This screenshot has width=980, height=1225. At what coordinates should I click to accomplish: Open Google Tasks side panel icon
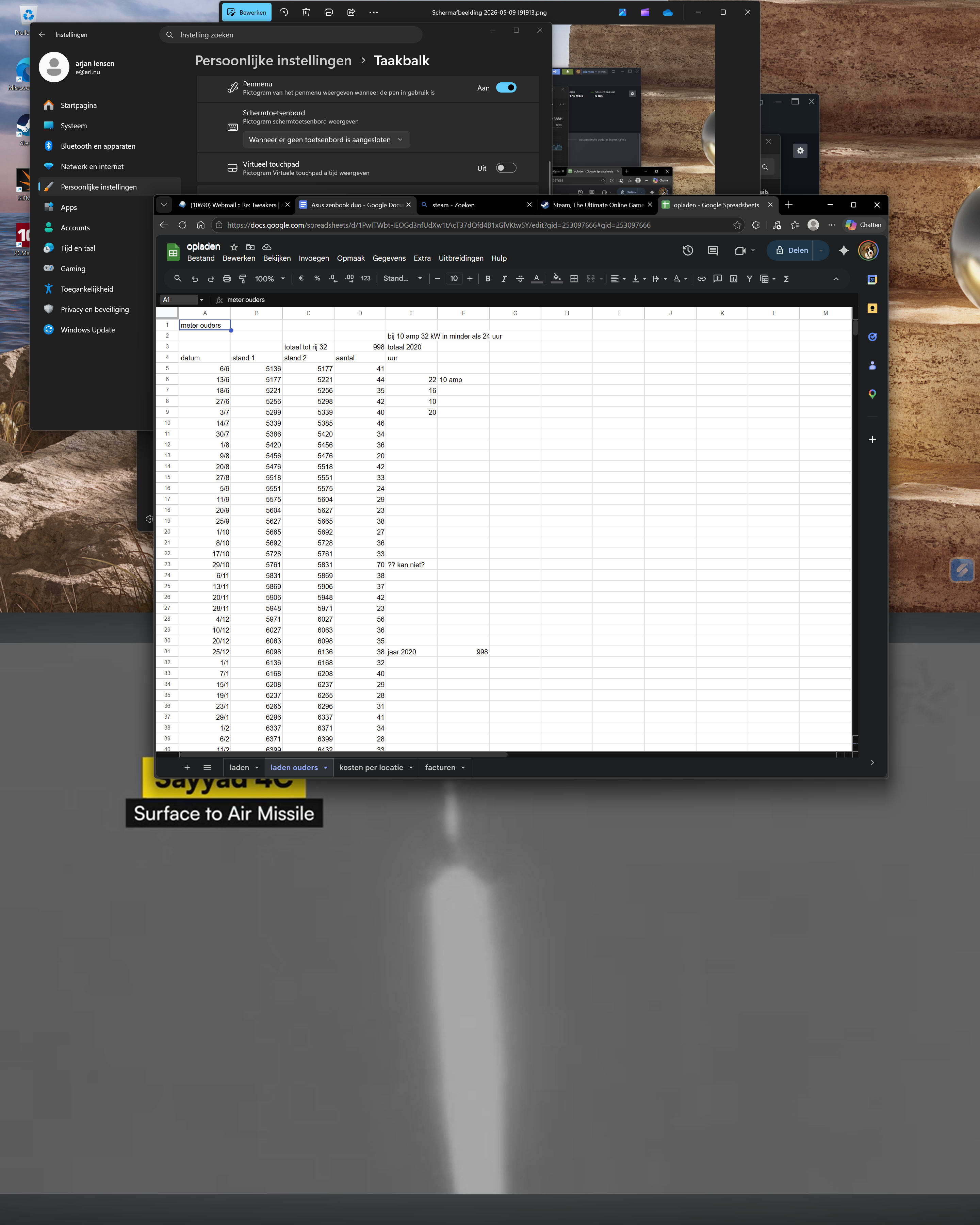[x=872, y=336]
